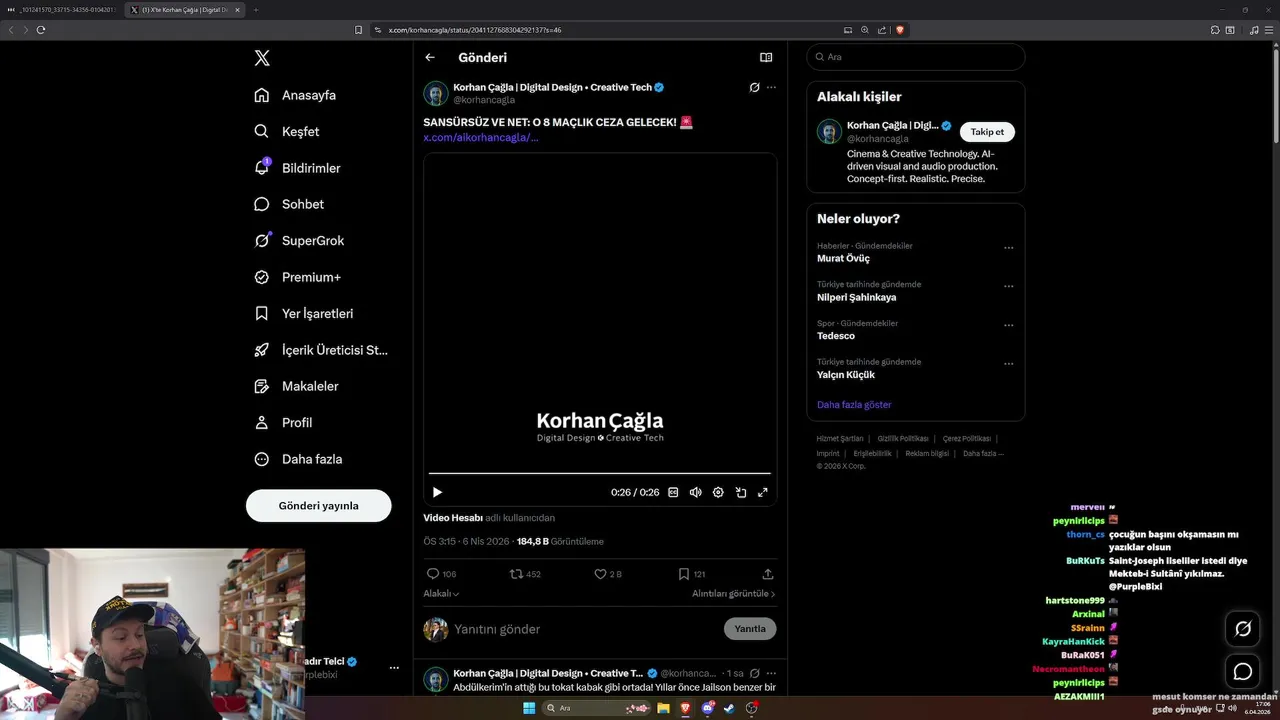
Task: Enter video fullscreen mode
Action: coord(763,492)
